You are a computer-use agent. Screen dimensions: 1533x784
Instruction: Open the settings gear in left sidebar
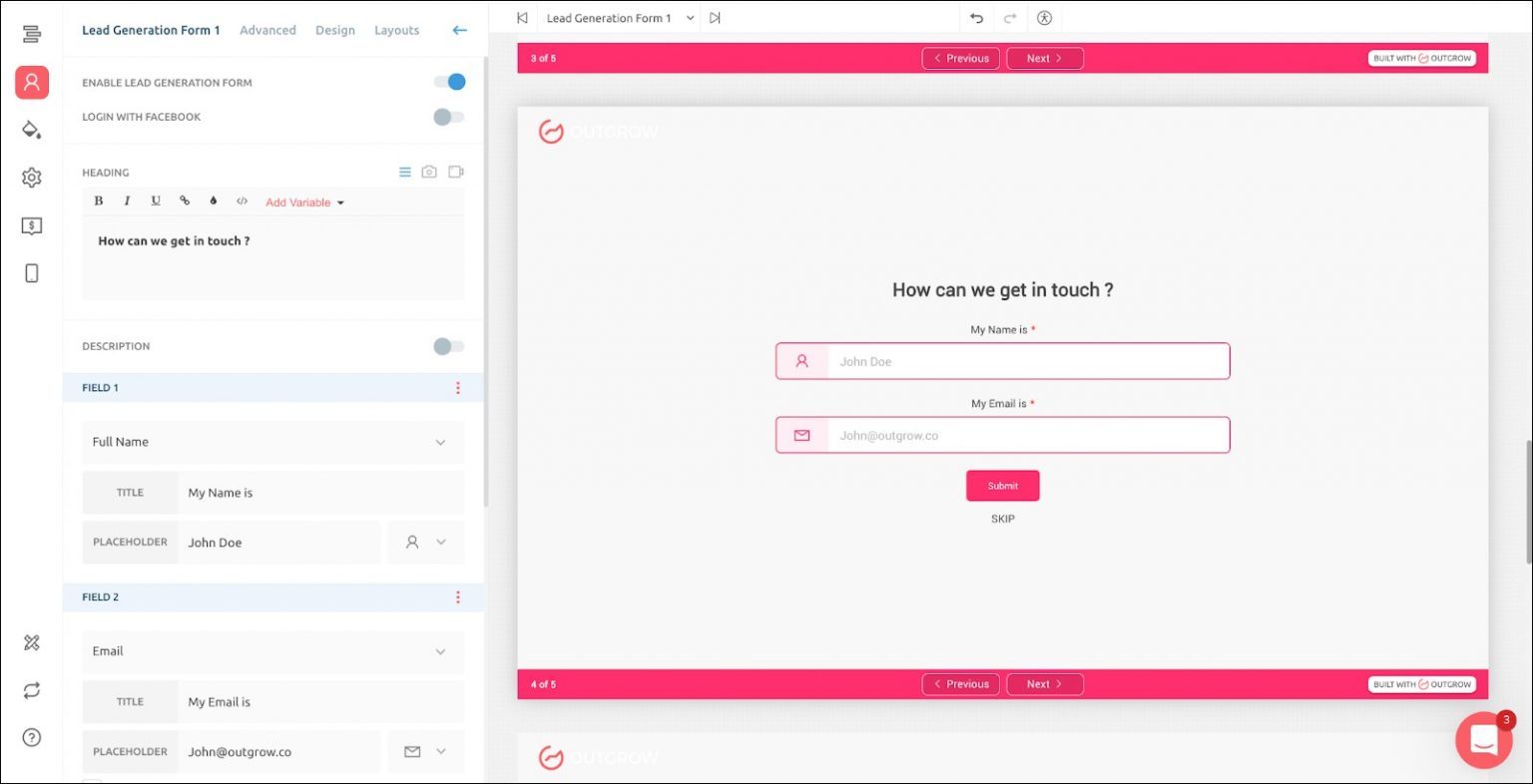coord(31,178)
